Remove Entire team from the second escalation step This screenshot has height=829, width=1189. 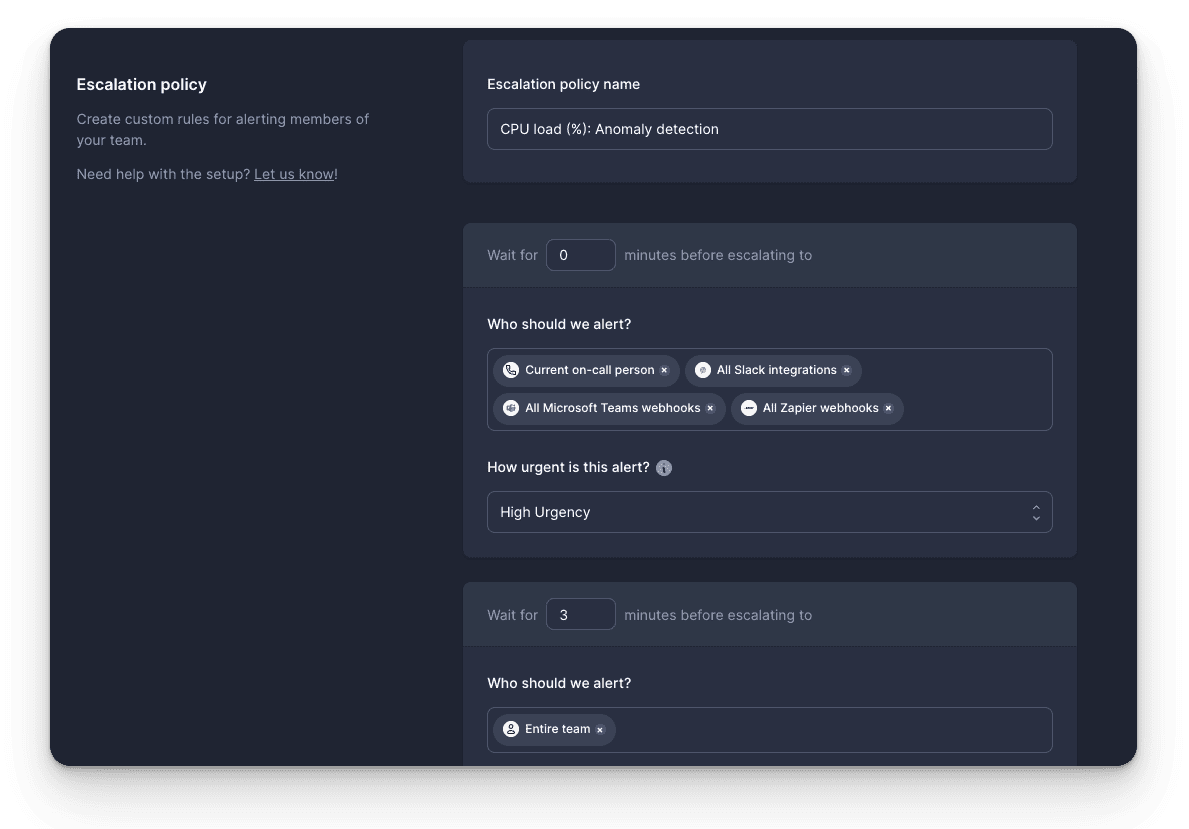click(x=599, y=729)
